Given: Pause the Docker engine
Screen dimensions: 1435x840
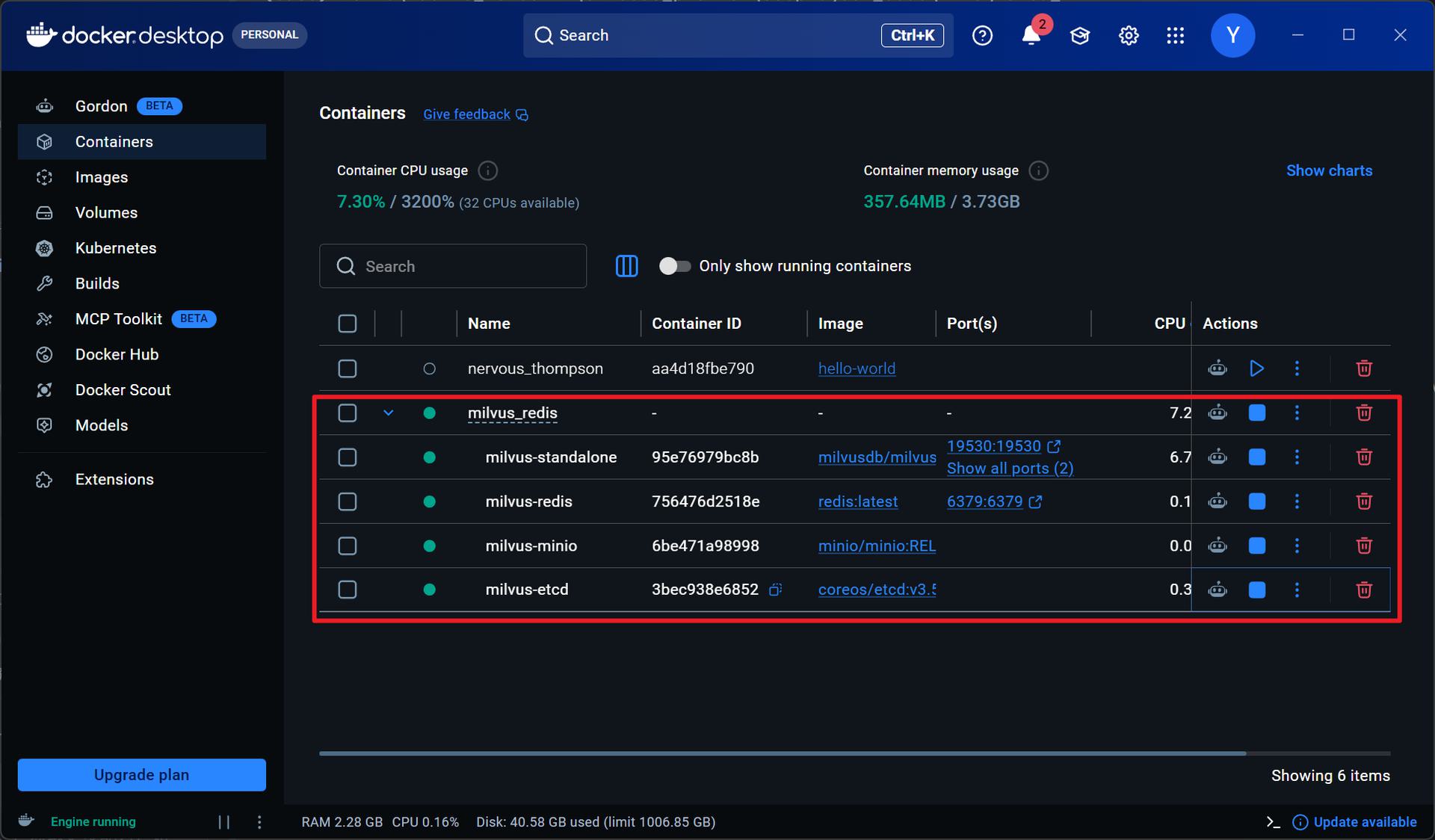Looking at the screenshot, I should 223,822.
